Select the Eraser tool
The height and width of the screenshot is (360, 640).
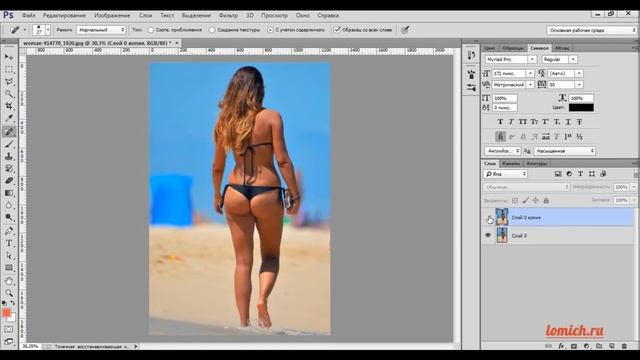tap(9, 181)
